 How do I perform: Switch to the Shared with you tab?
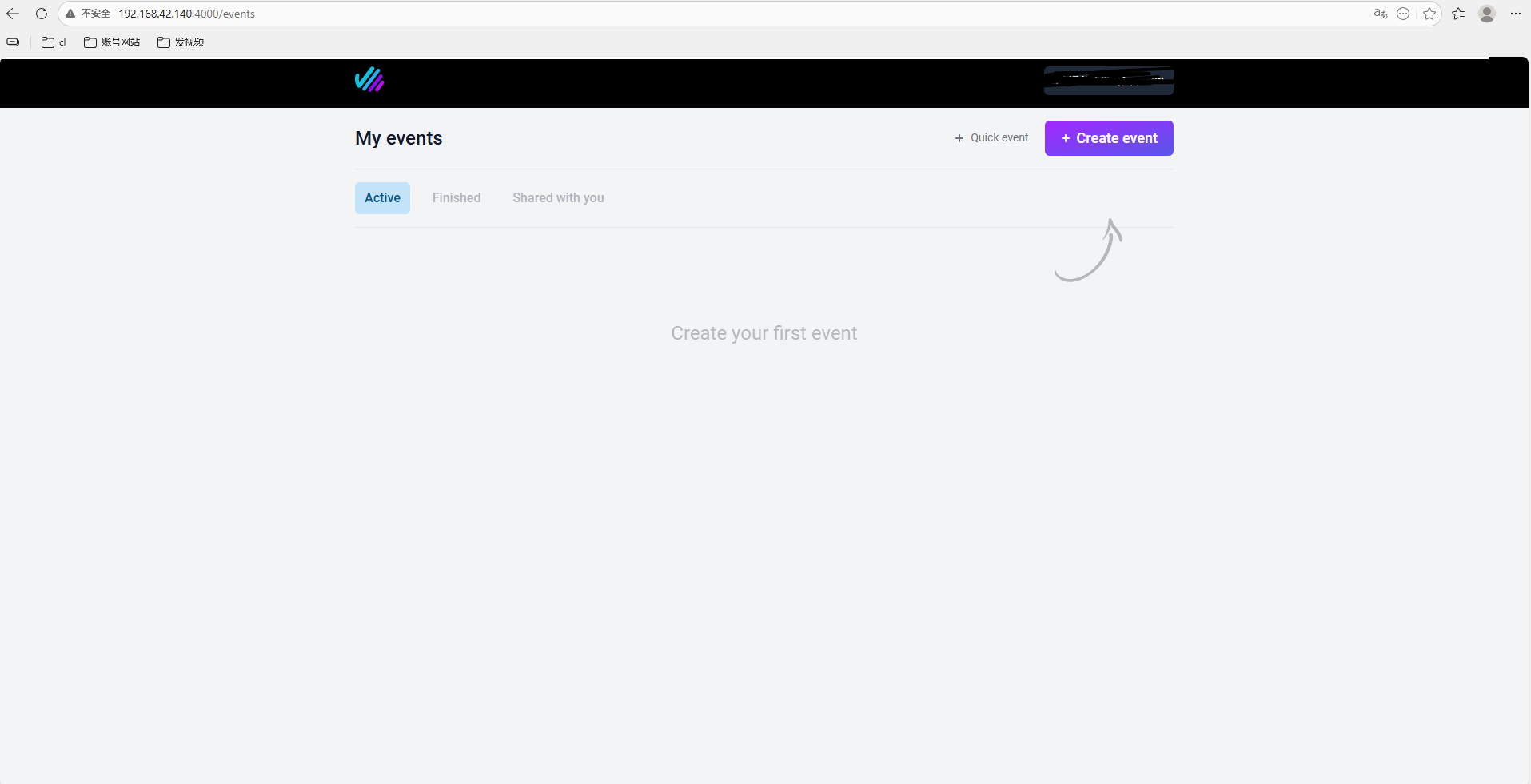tap(558, 198)
